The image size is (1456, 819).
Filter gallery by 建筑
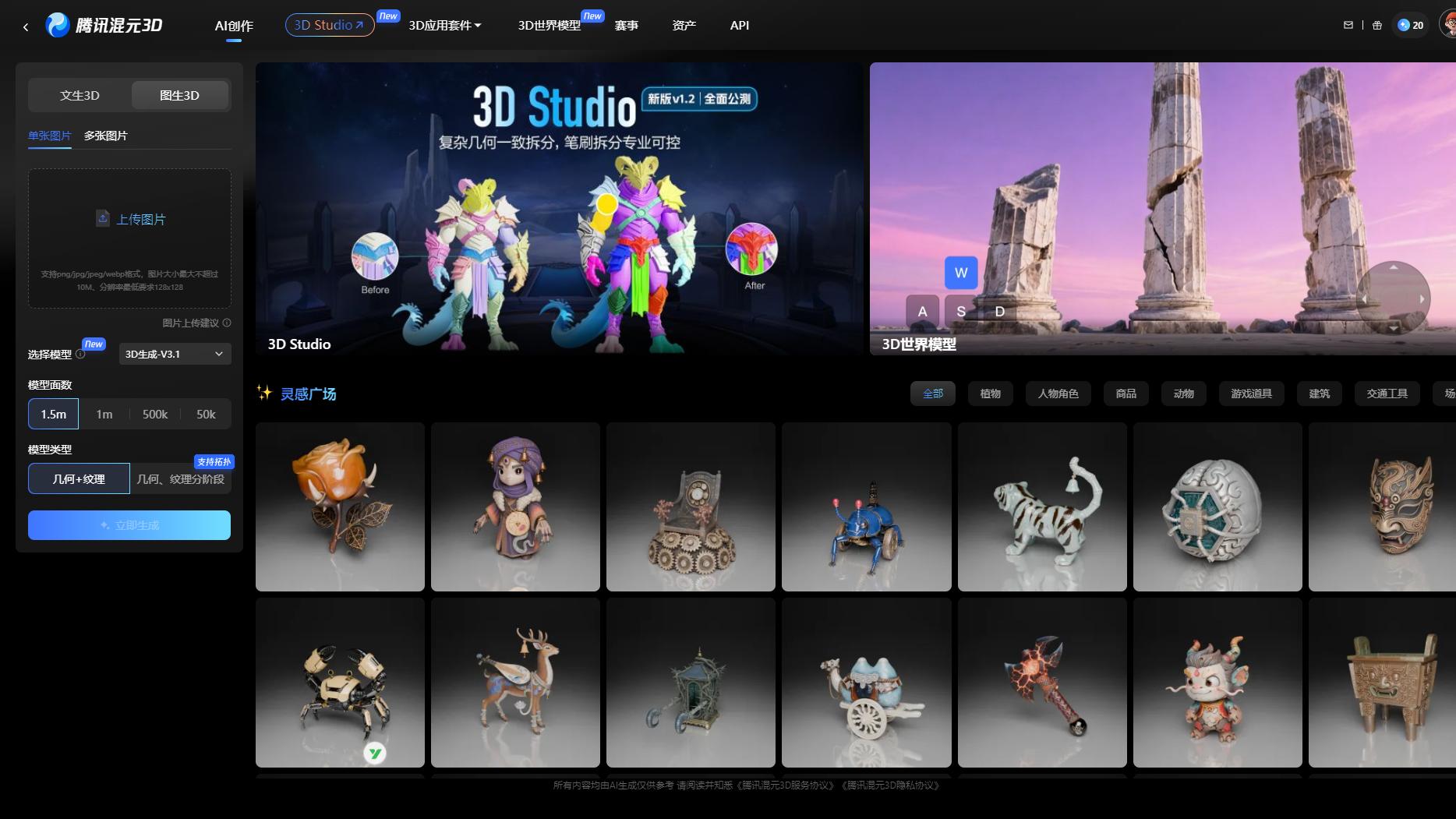click(1320, 394)
